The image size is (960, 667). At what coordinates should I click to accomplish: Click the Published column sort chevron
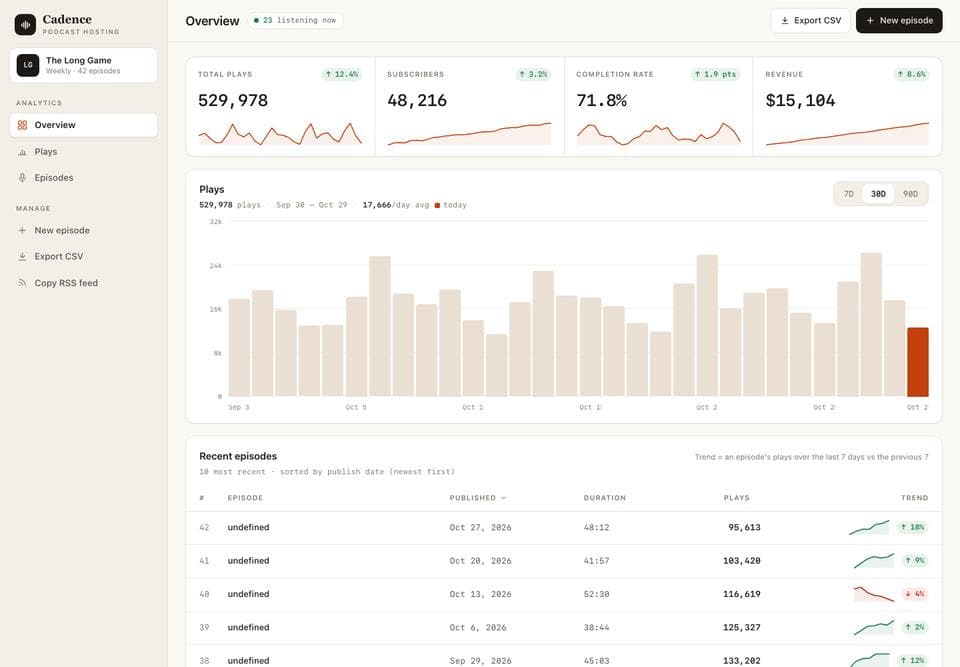pyautogui.click(x=504, y=498)
